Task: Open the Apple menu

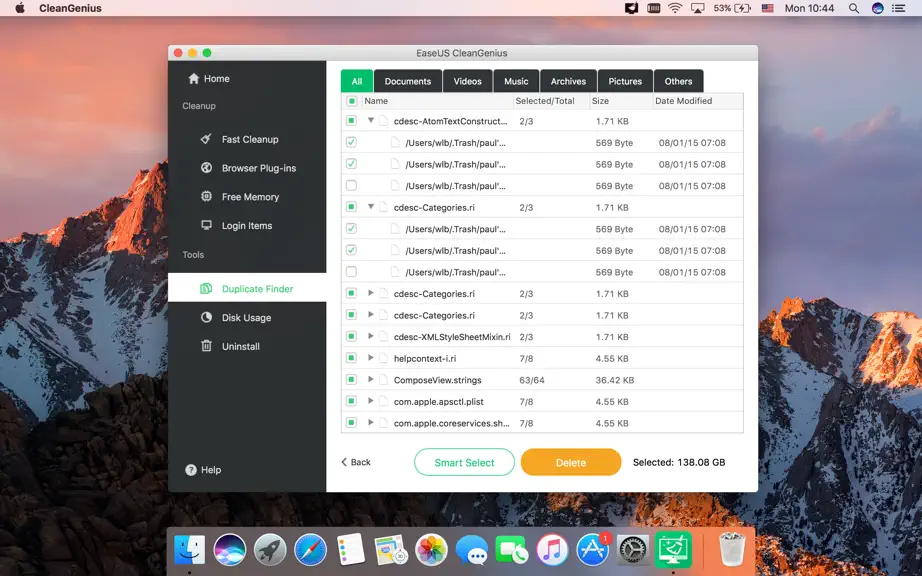Action: (x=20, y=8)
